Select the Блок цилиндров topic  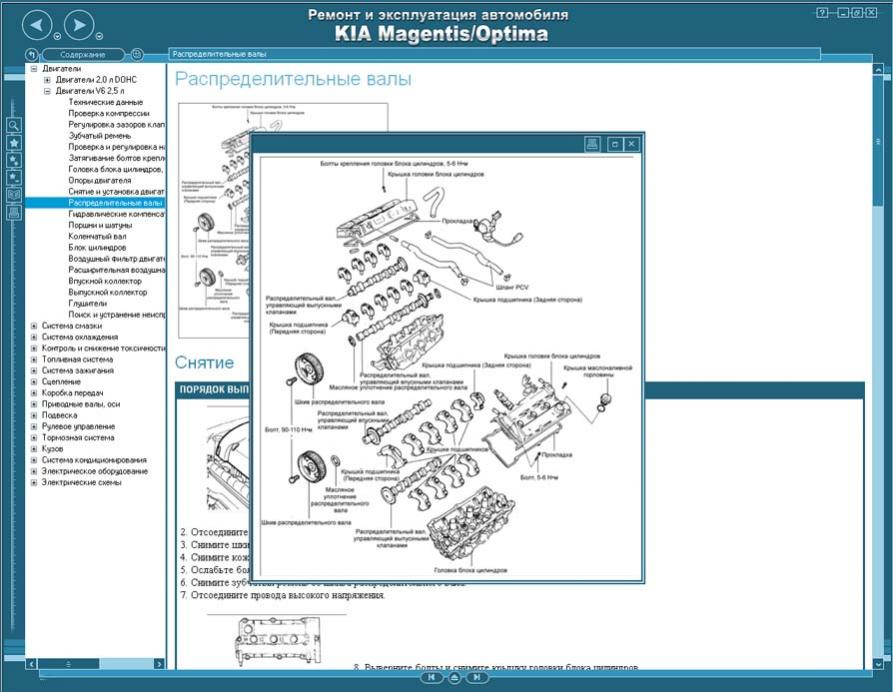tap(97, 248)
